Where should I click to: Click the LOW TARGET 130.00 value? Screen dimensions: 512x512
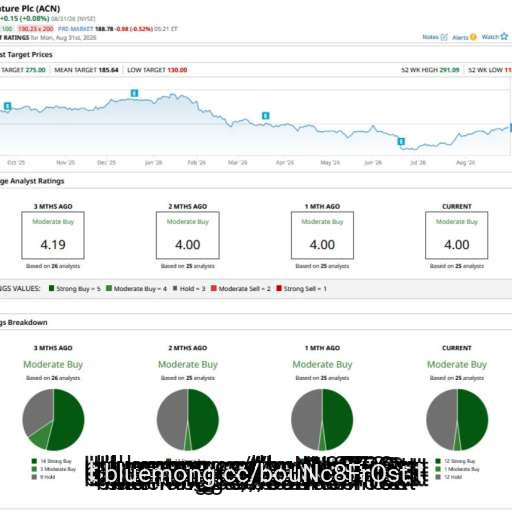[x=177, y=70]
